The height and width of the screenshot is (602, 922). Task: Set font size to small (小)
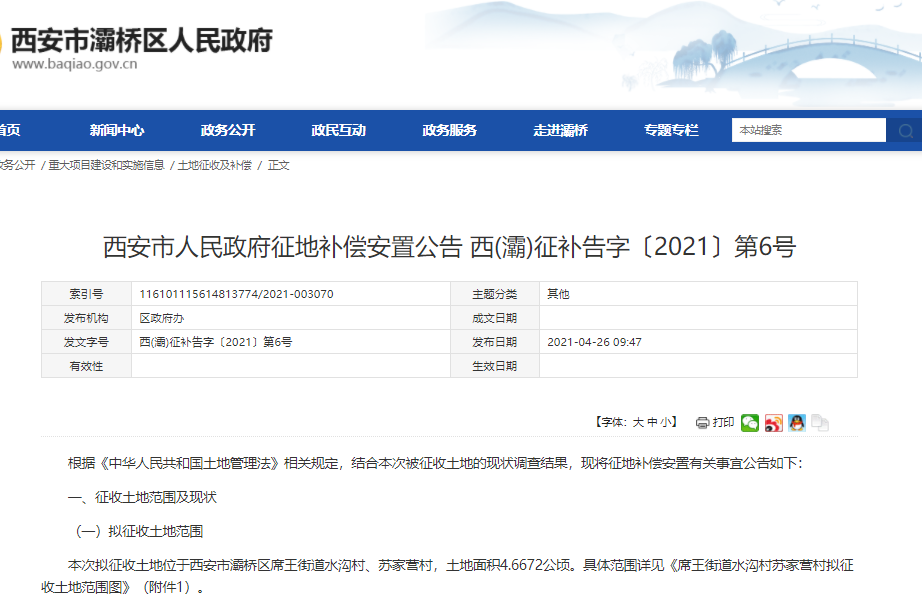coord(666,423)
